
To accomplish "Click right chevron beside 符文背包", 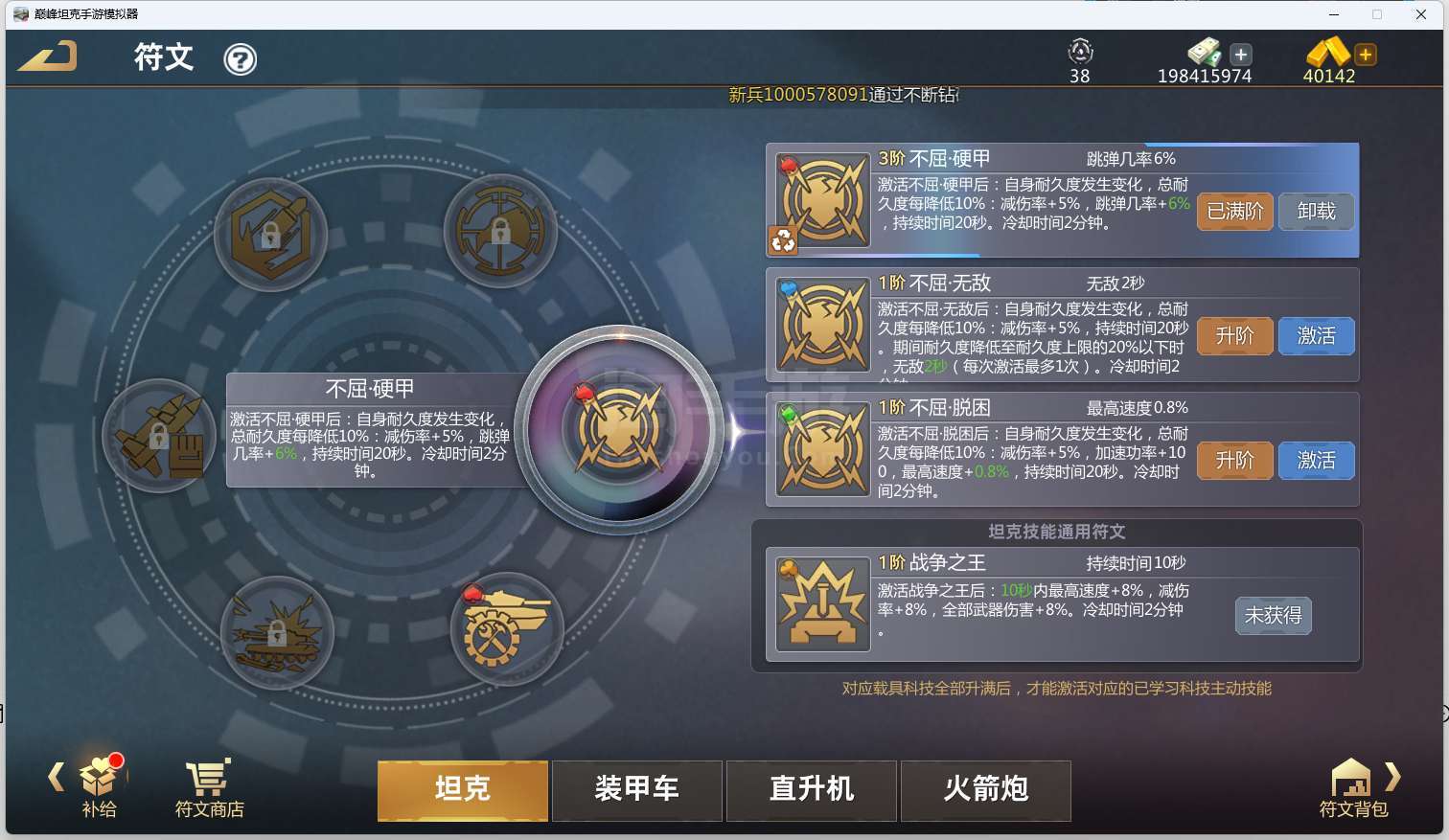I will 1393,777.
